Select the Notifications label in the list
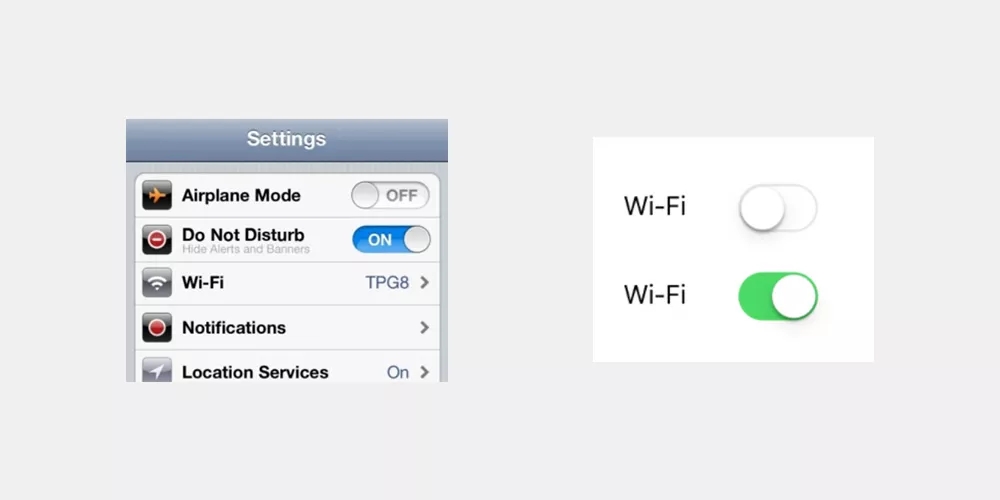1000x500 pixels. pyautogui.click(x=234, y=328)
